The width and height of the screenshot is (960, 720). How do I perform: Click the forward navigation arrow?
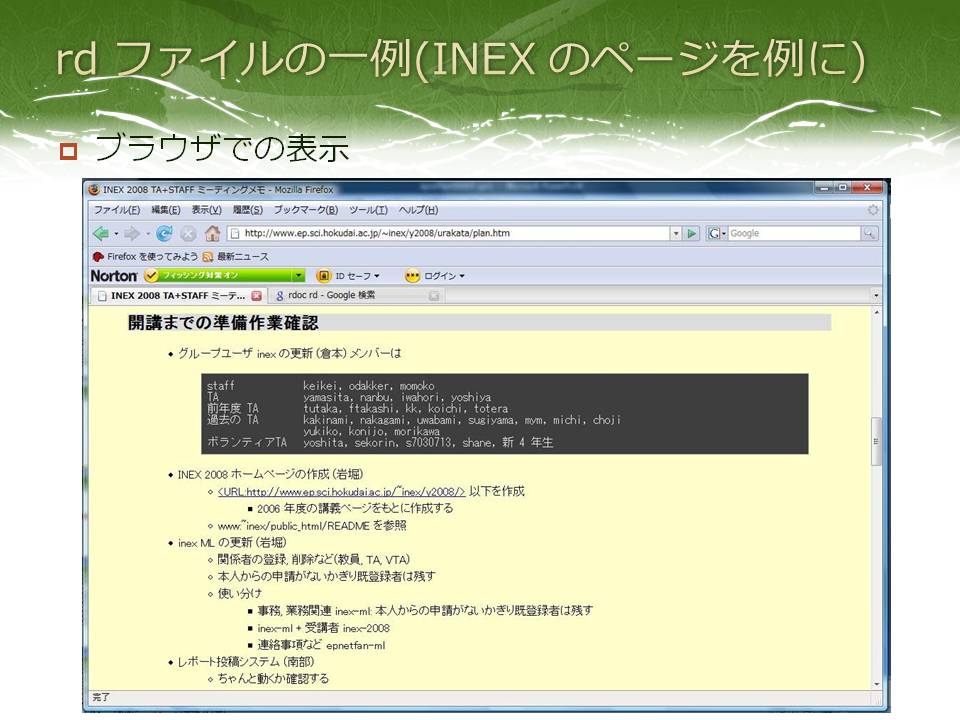point(131,233)
